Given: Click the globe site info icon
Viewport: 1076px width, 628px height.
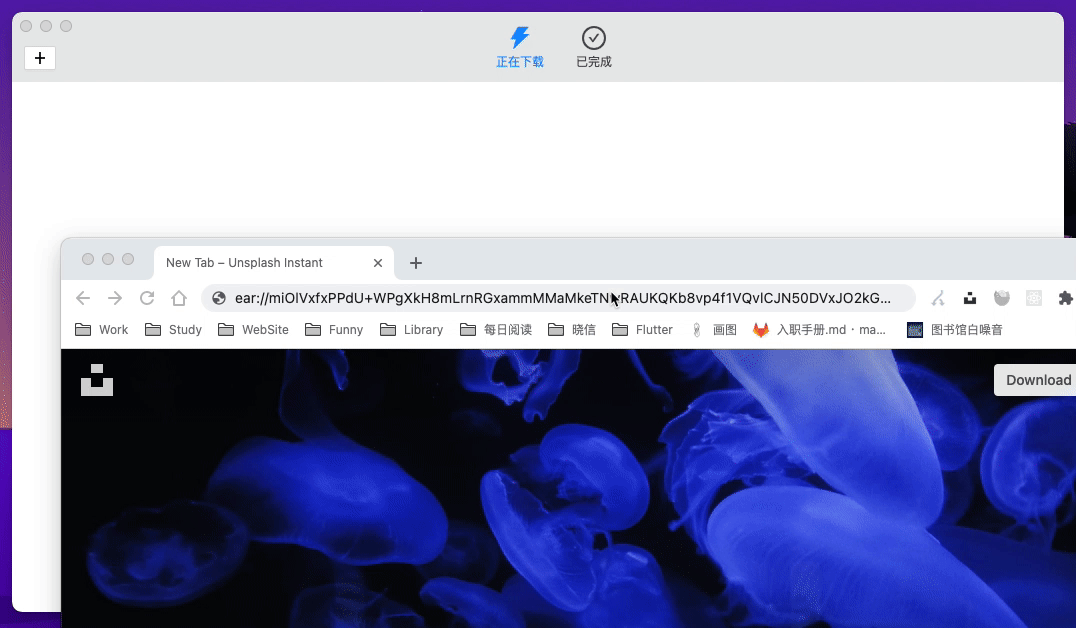Looking at the screenshot, I should click(x=219, y=298).
